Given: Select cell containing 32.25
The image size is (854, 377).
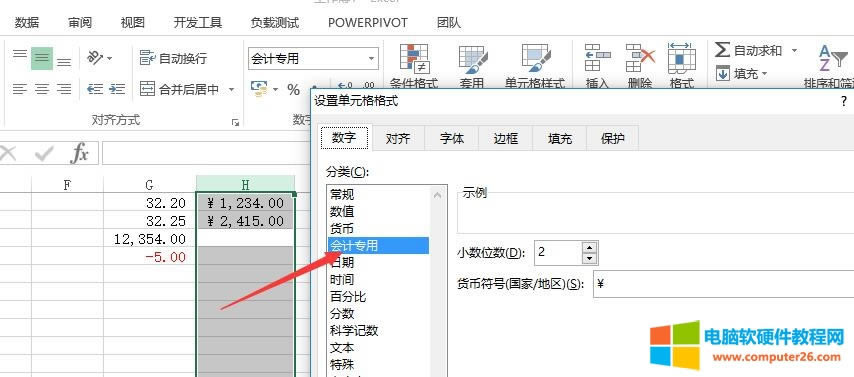Looking at the screenshot, I should [150, 221].
